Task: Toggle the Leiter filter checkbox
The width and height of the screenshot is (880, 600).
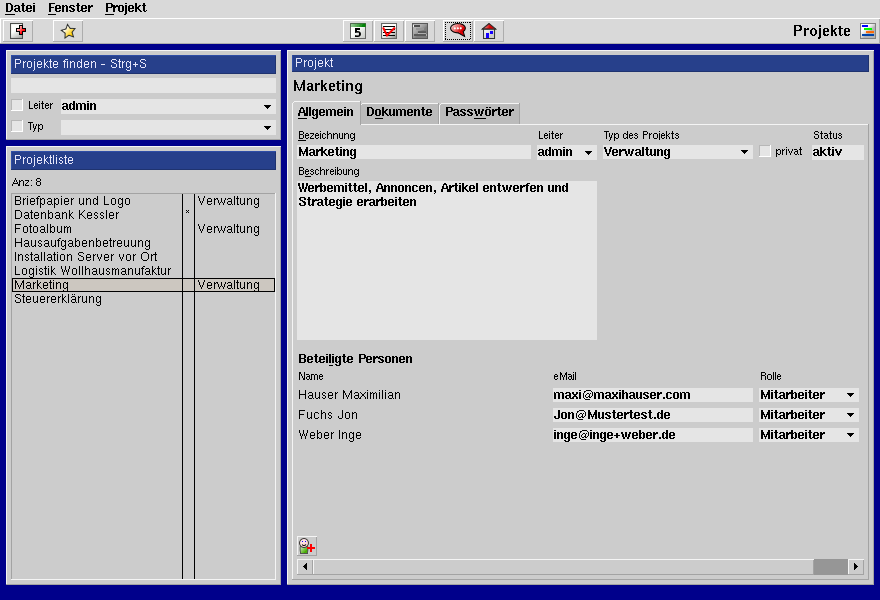Action: coord(17,105)
